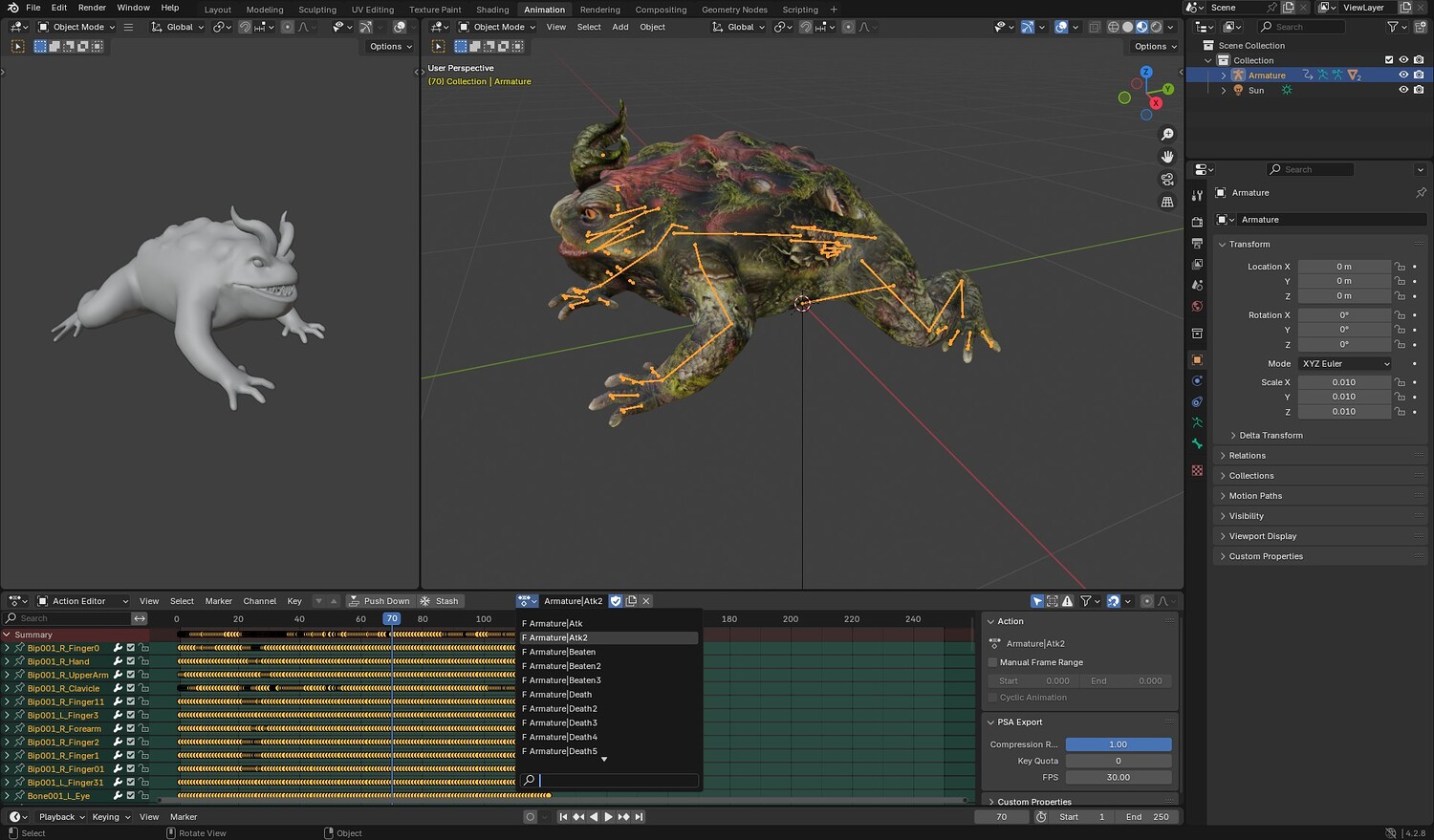Open Object Data armature properties tab
Image resolution: width=1434 pixels, height=840 pixels.
click(1197, 422)
